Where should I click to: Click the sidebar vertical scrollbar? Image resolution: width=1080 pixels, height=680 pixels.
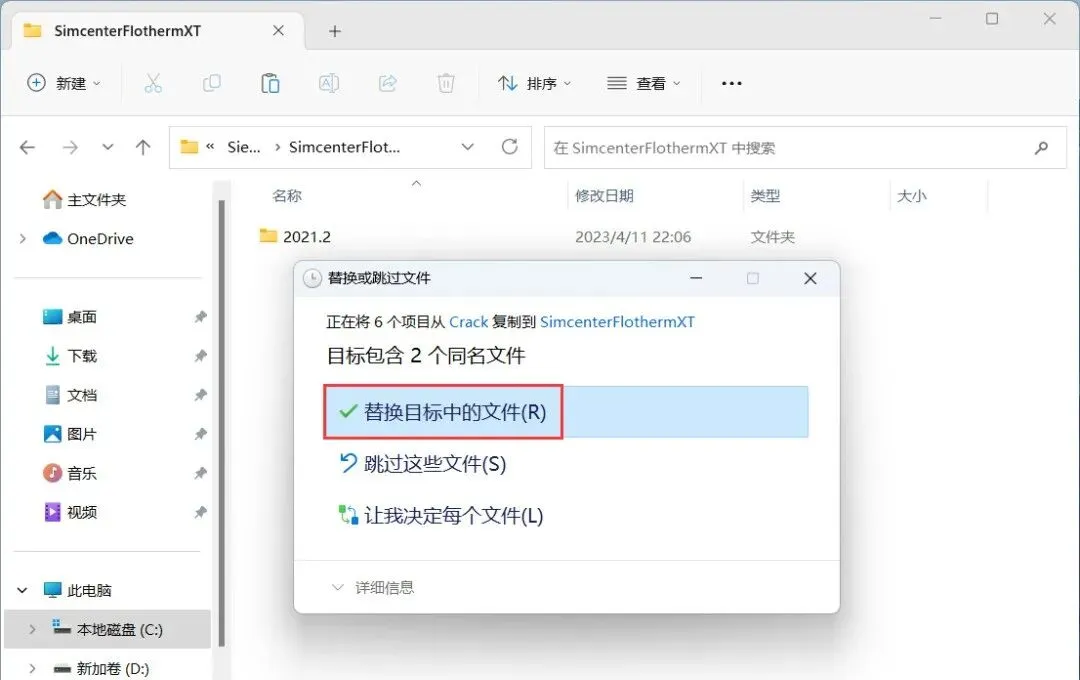221,424
